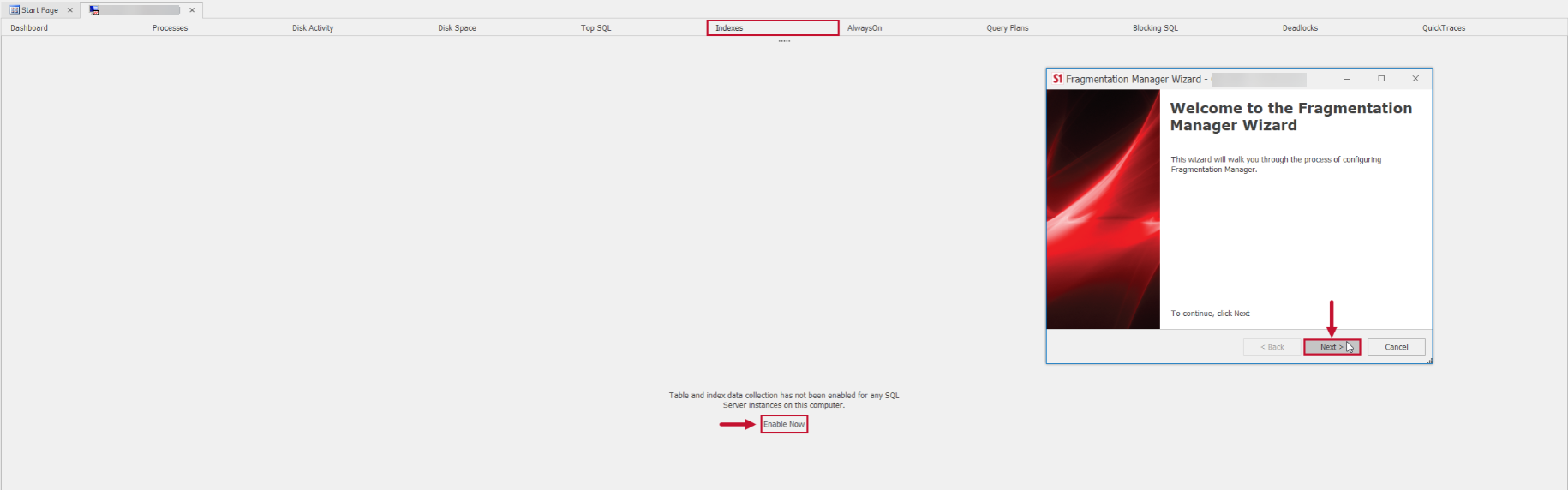The height and width of the screenshot is (490, 1568).
Task: Click the wizard's red banner image
Action: point(1103,209)
